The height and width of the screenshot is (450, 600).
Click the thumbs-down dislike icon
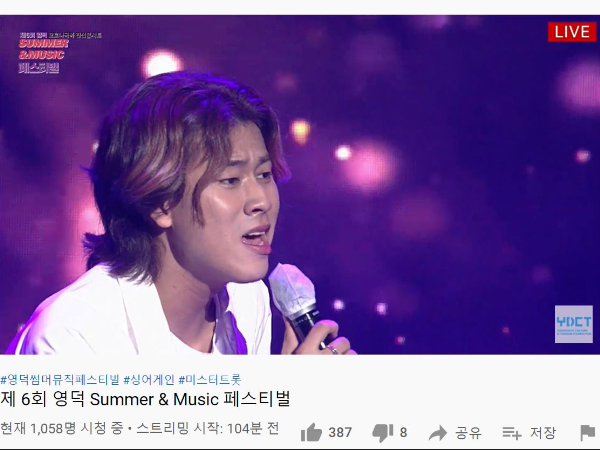pyautogui.click(x=383, y=433)
